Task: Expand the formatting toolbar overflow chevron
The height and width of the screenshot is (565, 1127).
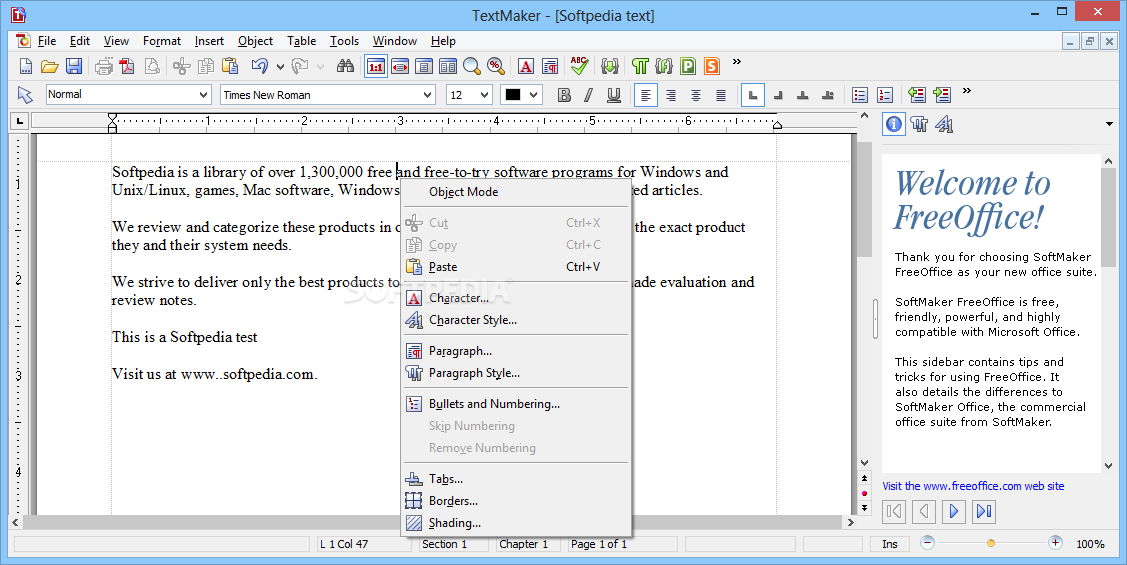Action: [967, 91]
